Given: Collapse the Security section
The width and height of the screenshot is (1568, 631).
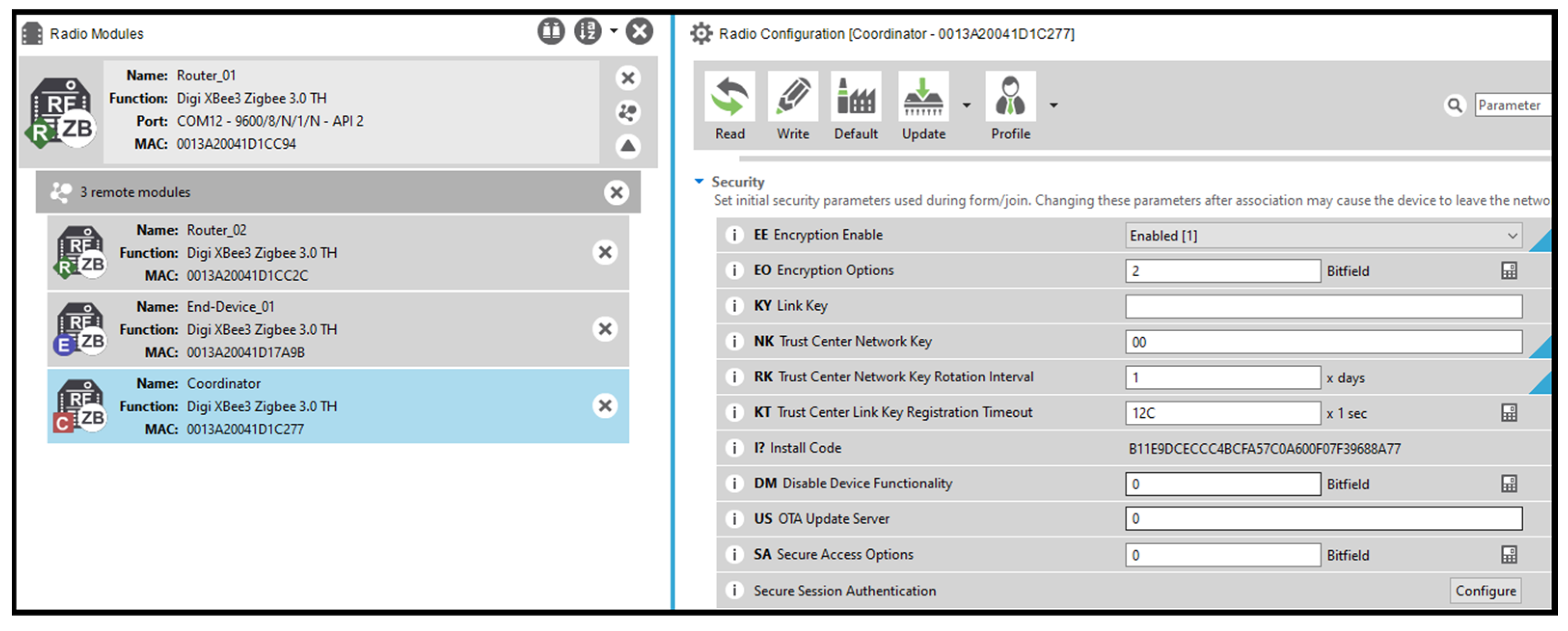Looking at the screenshot, I should tap(699, 181).
